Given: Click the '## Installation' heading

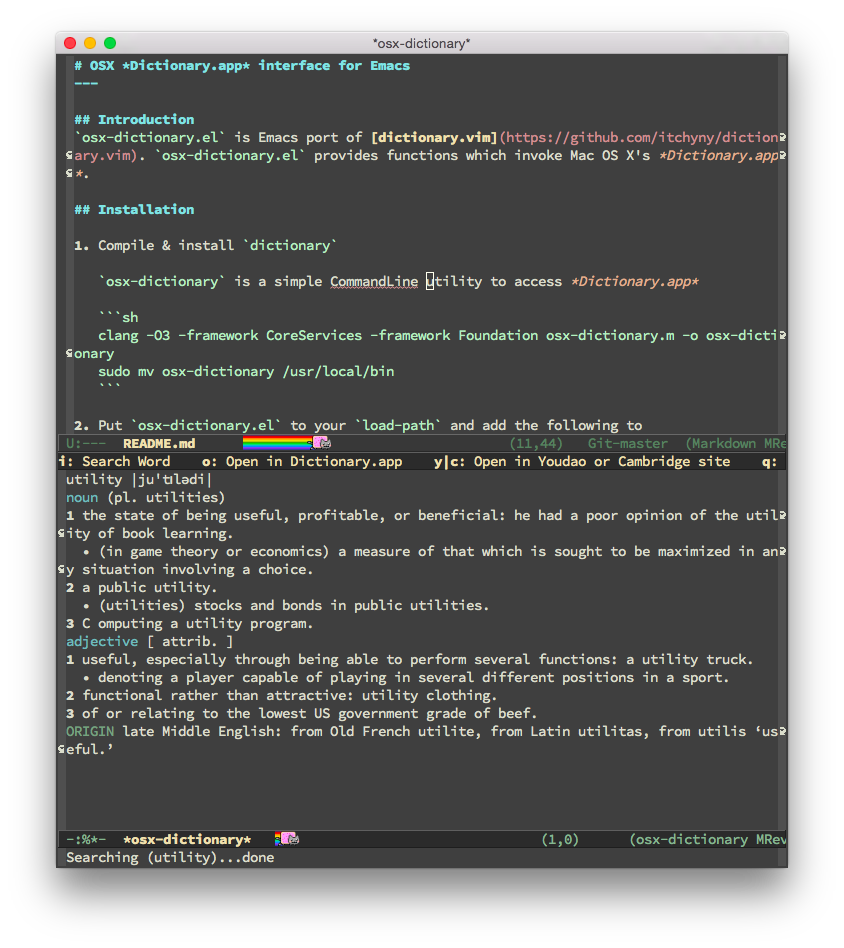Looking at the screenshot, I should (x=134, y=209).
